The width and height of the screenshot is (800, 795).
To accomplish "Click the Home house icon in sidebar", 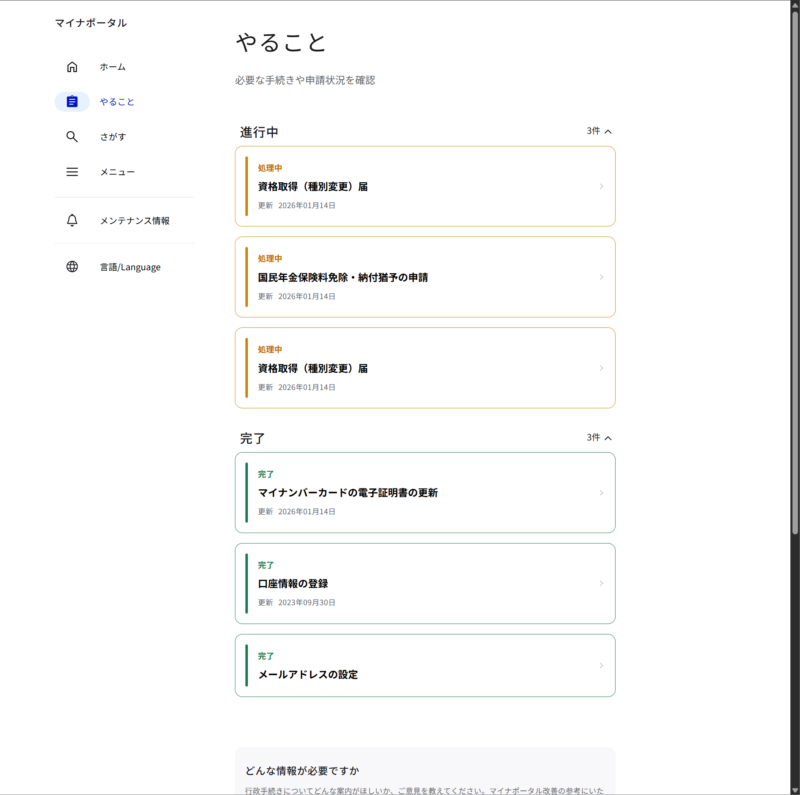I will click(x=72, y=67).
